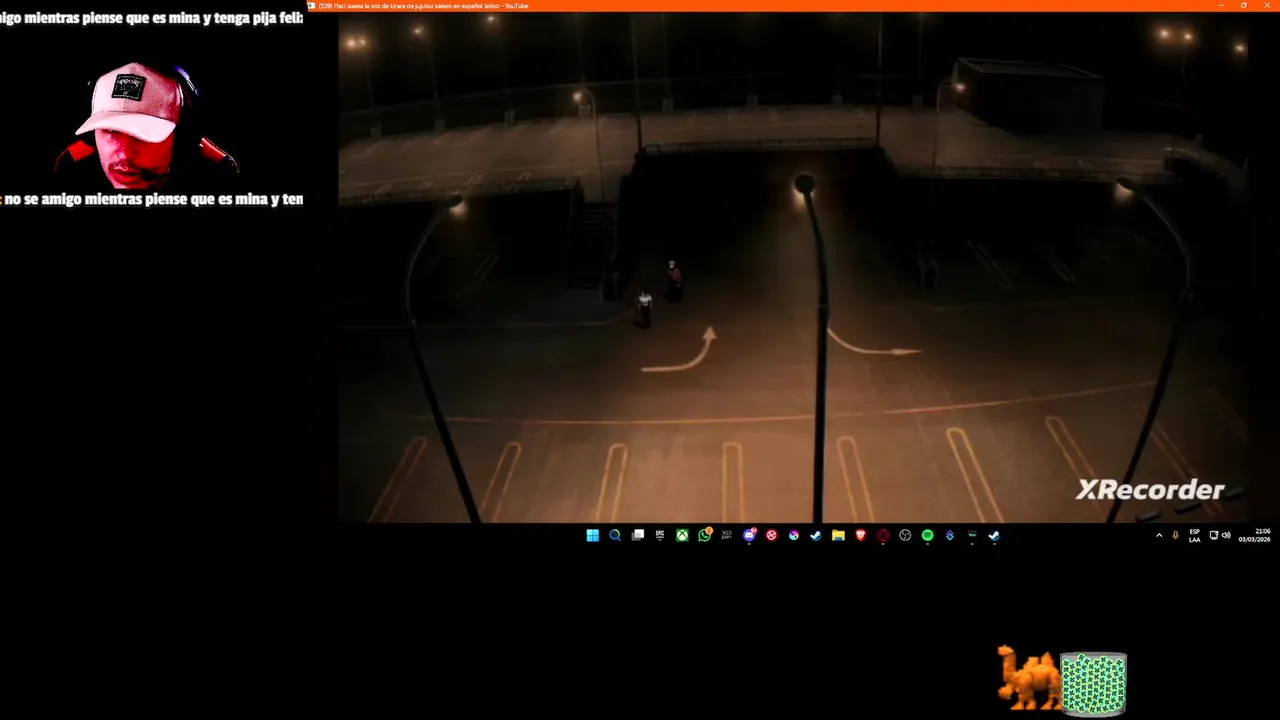
Task: Show hidden system tray icons chevron
Action: point(1159,535)
